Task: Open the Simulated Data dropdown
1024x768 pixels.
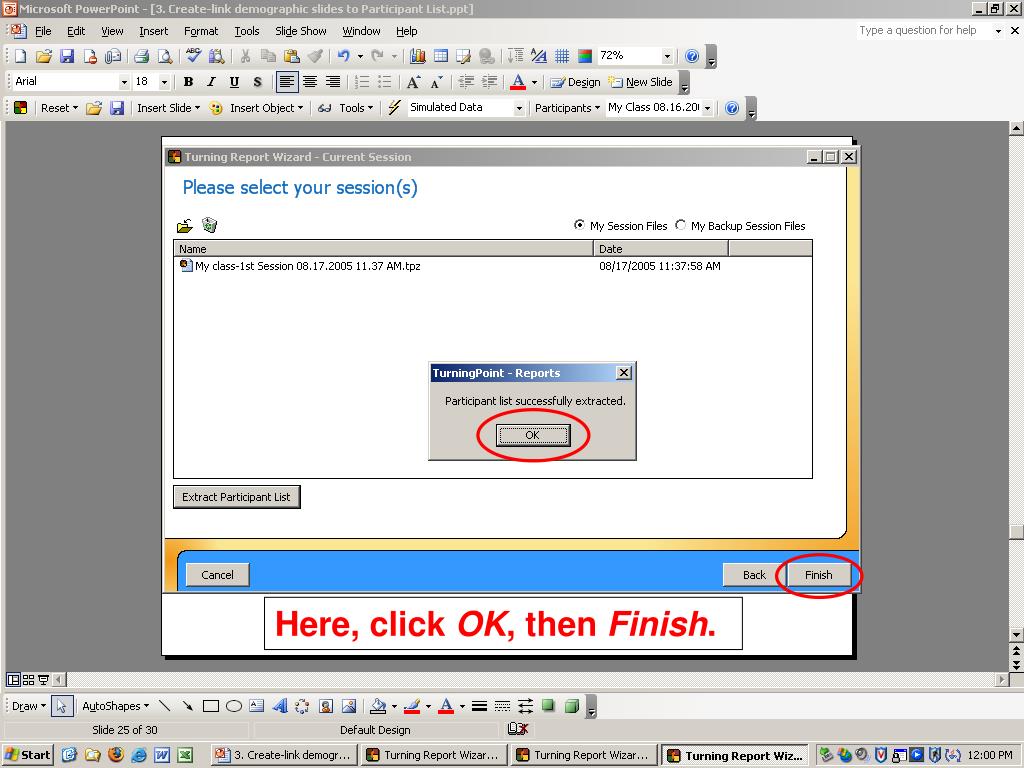Action: point(519,108)
